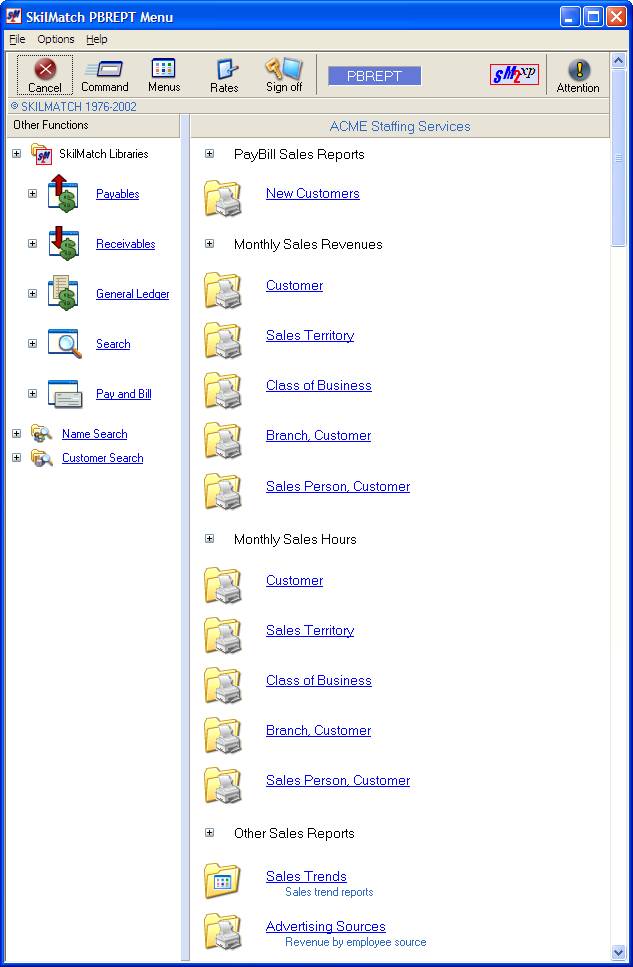Open the Options menu
This screenshot has width=633, height=967.
[56, 39]
